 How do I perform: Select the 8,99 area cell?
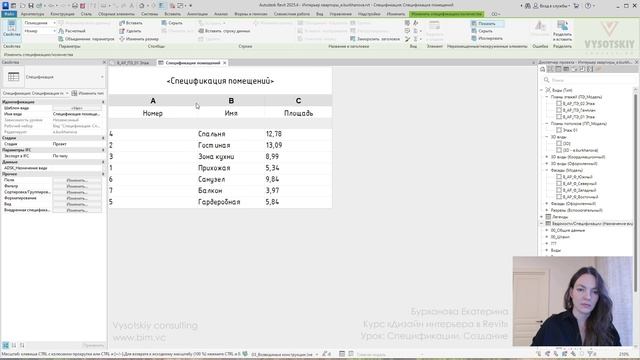click(x=298, y=156)
